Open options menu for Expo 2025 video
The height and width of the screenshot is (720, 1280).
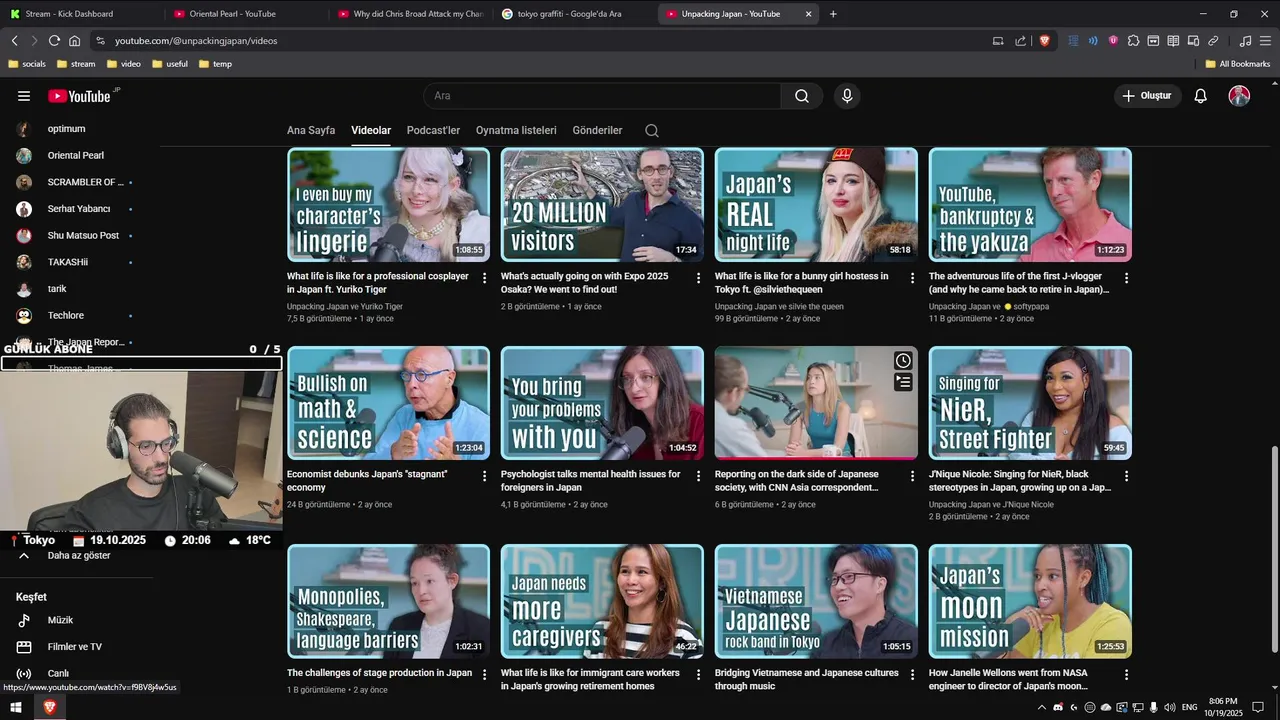698,278
